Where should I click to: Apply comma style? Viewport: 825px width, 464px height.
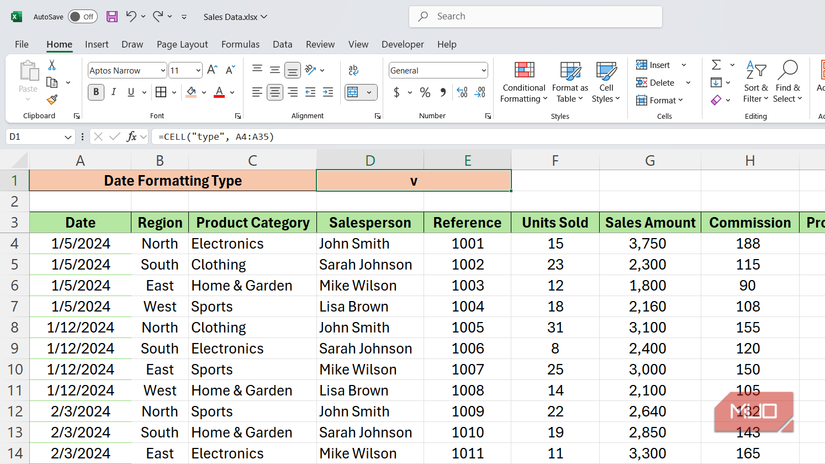click(x=443, y=93)
